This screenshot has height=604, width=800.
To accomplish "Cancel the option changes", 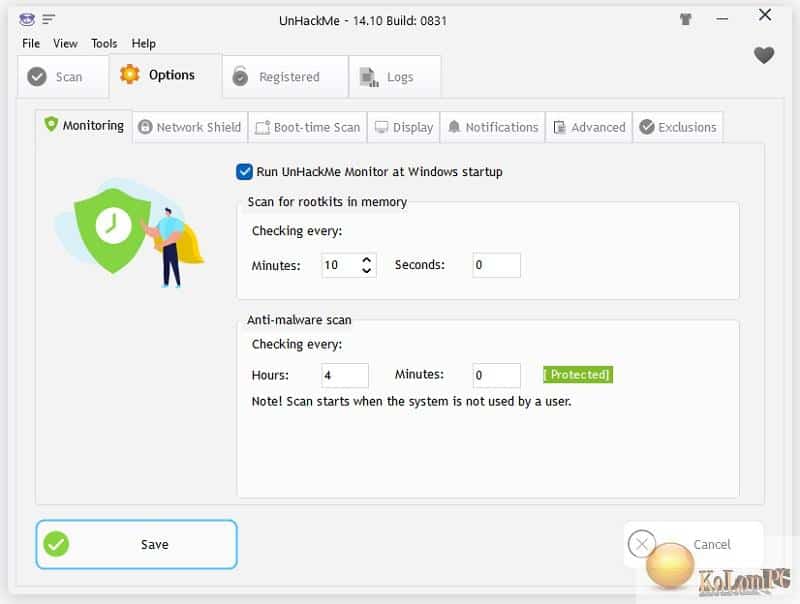I will click(x=694, y=544).
